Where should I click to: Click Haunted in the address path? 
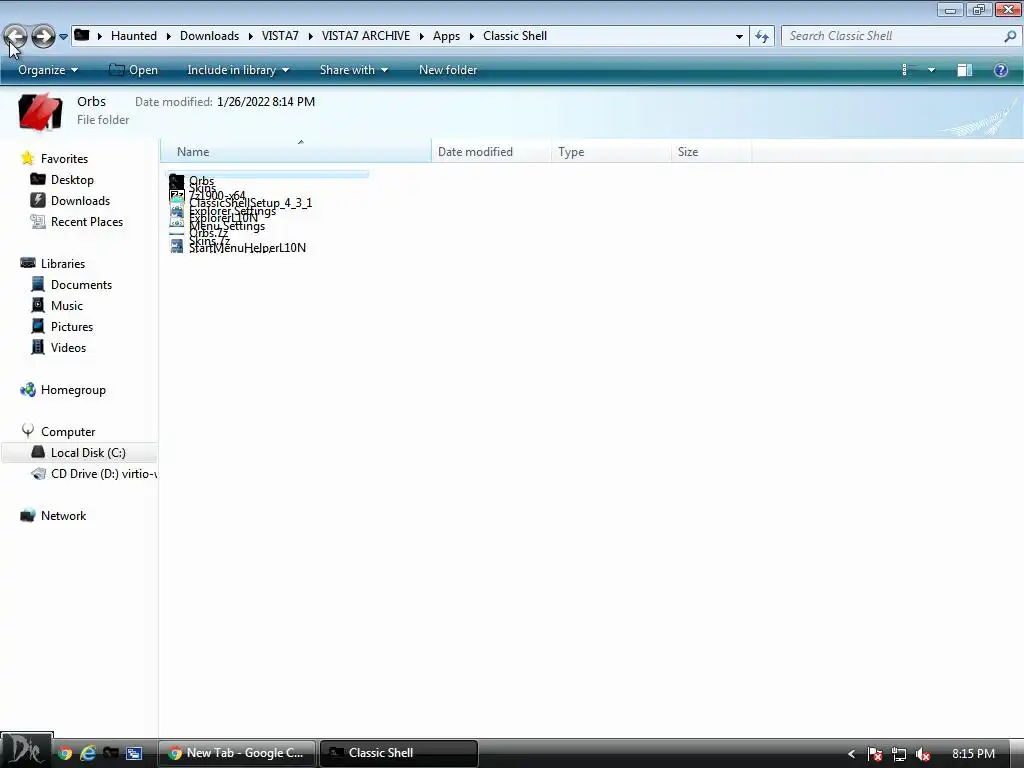tap(134, 36)
